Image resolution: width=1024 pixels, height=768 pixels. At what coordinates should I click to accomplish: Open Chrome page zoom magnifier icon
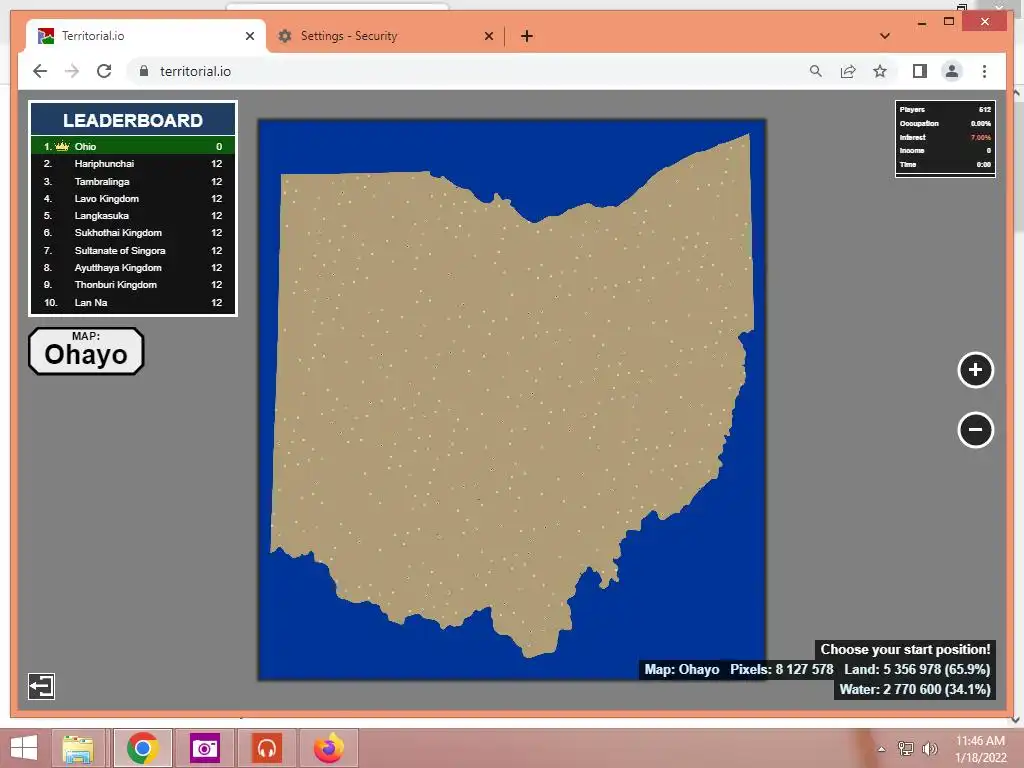point(816,71)
